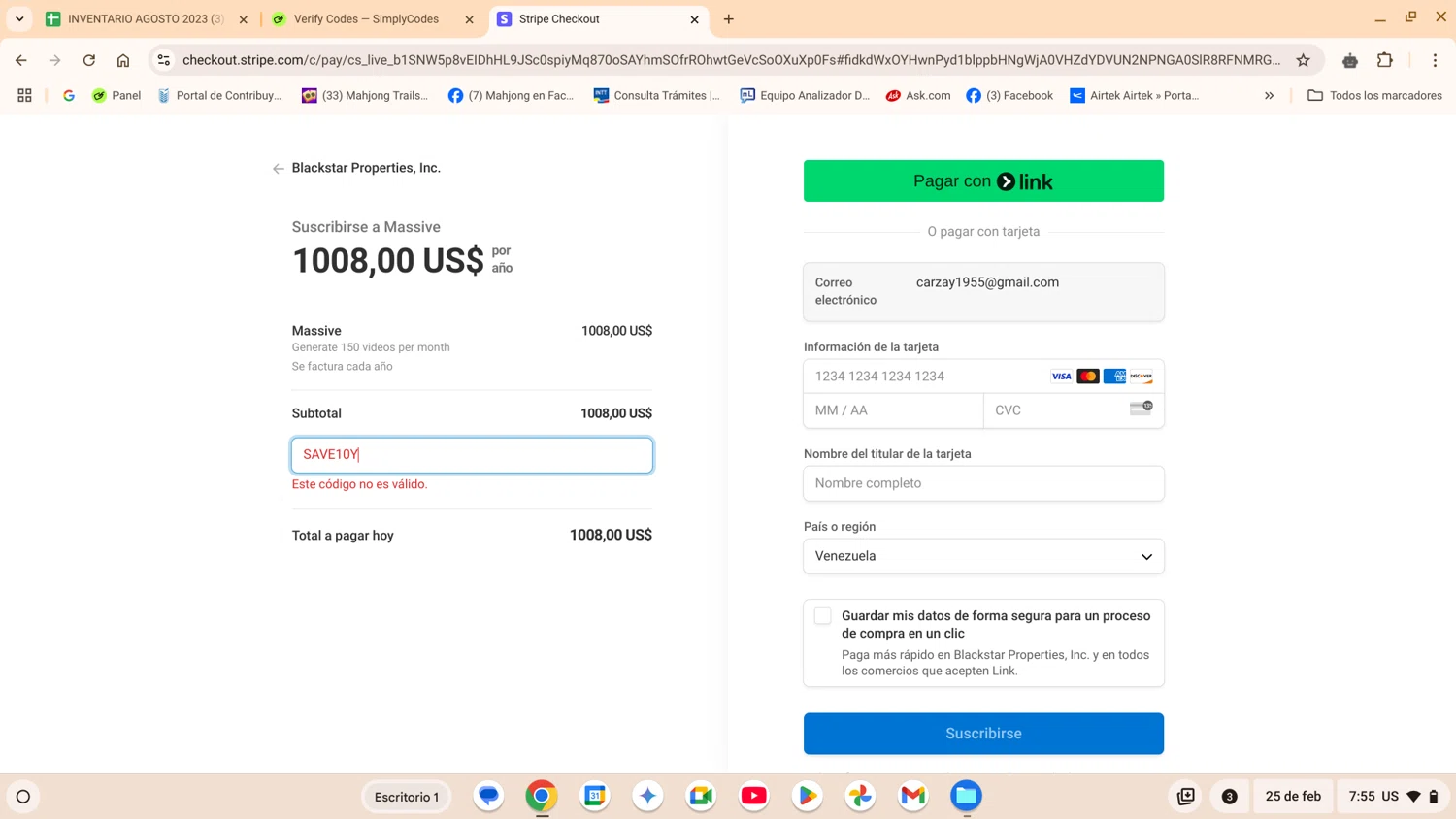Open the Mahjong en Facebook bookmark
This screenshot has width=1456, height=819.
coord(512,95)
